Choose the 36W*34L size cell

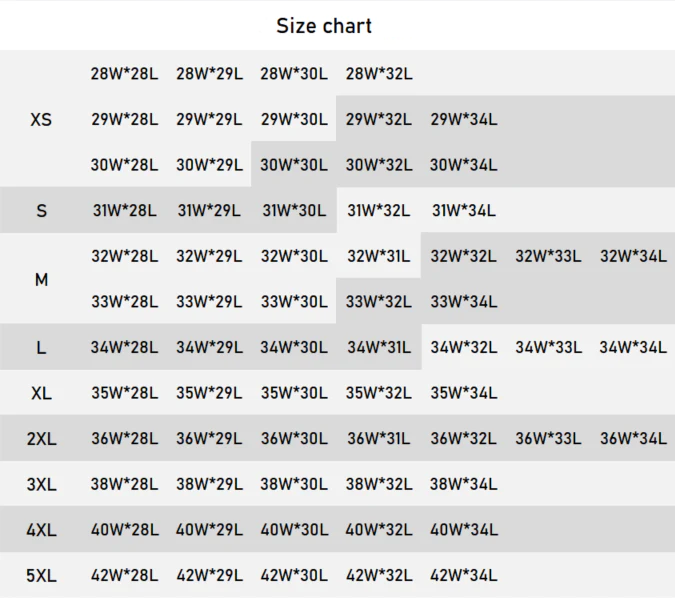click(x=633, y=438)
